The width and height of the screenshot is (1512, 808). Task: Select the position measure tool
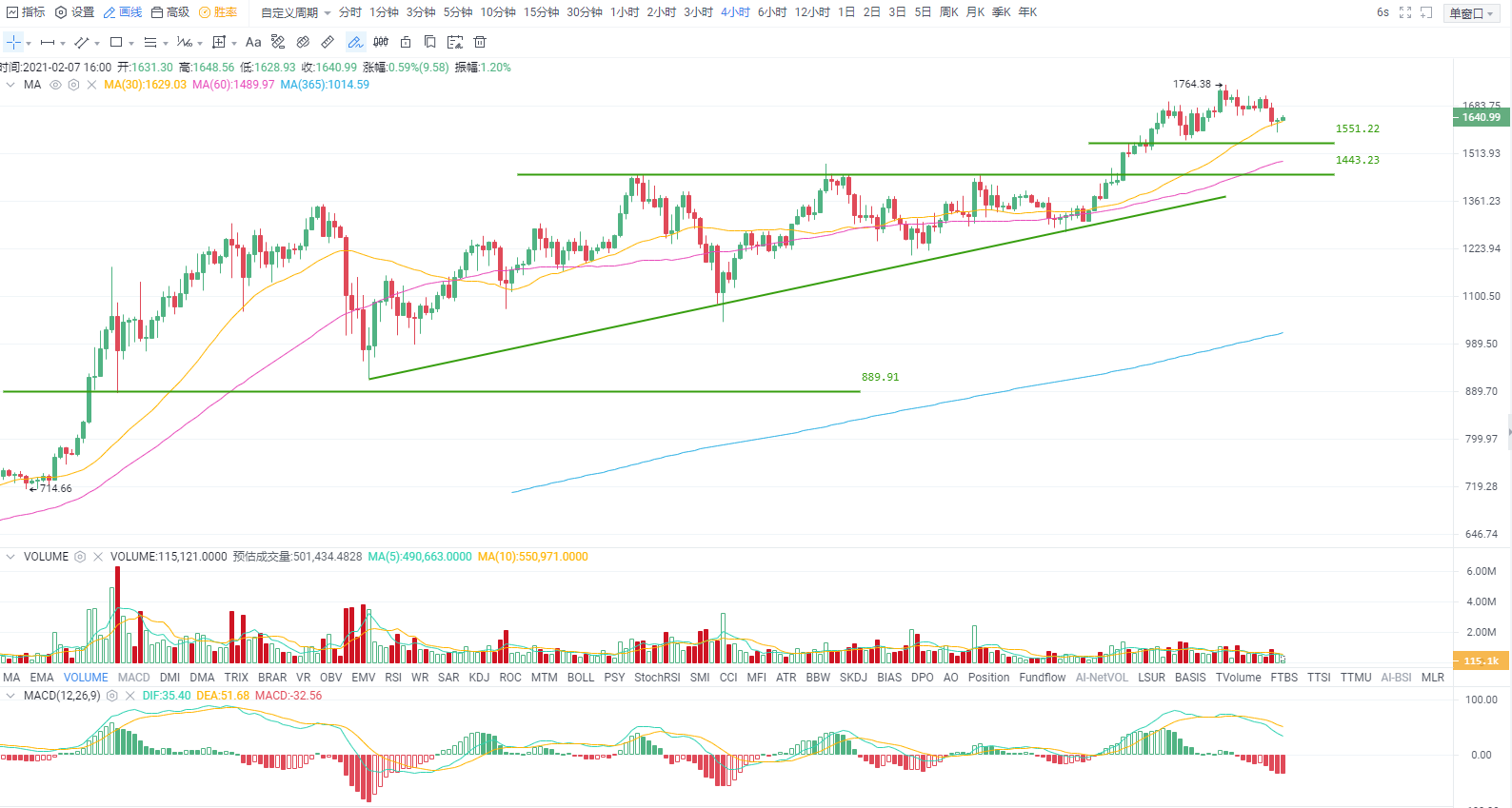(x=219, y=42)
